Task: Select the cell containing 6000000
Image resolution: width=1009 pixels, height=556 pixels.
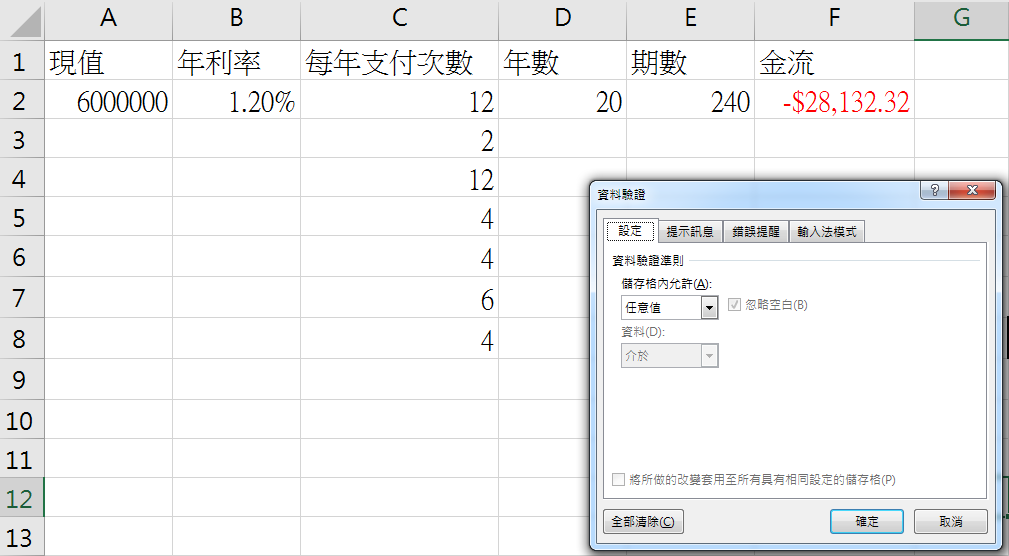Action: (108, 101)
